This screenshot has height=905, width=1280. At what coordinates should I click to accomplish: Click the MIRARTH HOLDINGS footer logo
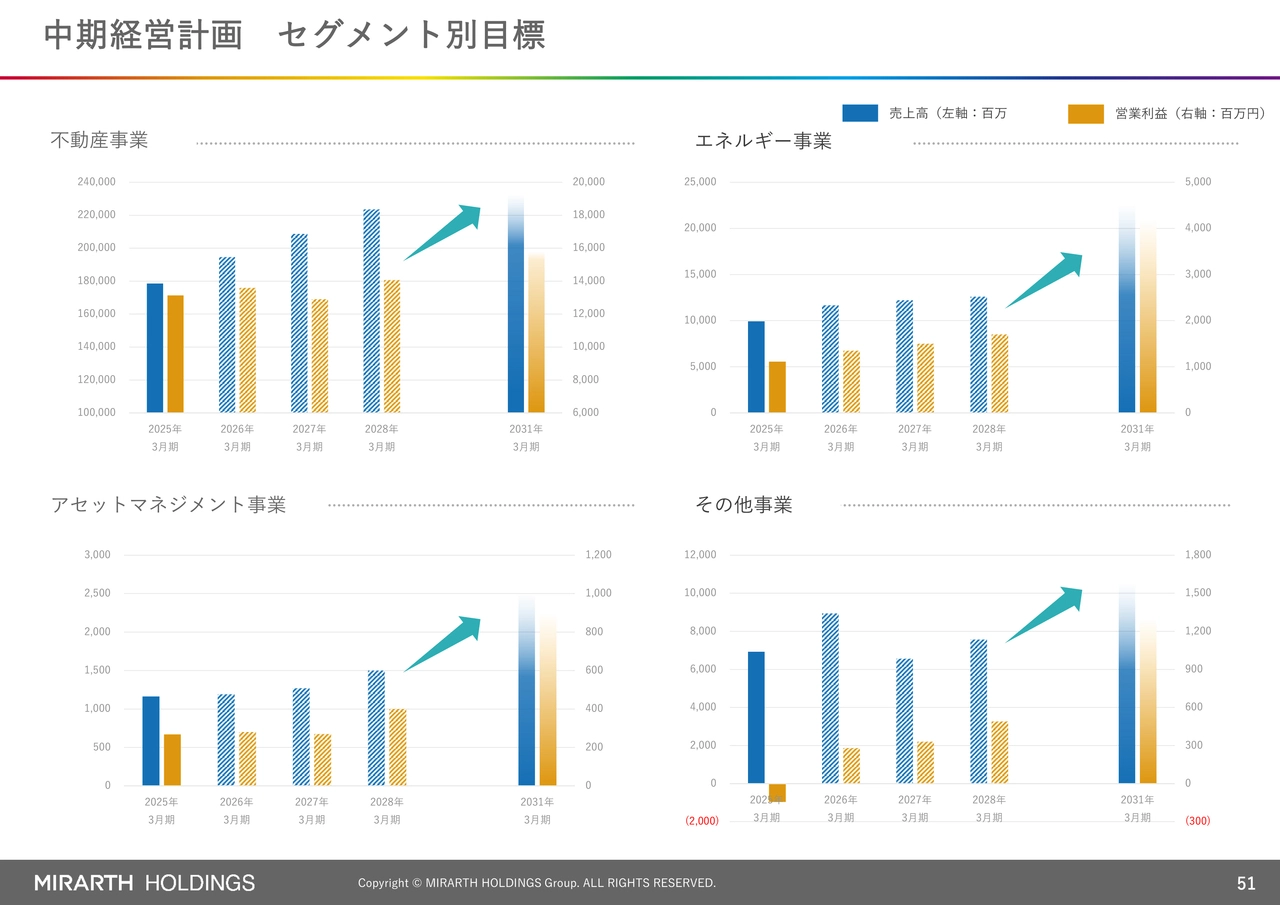(x=145, y=883)
